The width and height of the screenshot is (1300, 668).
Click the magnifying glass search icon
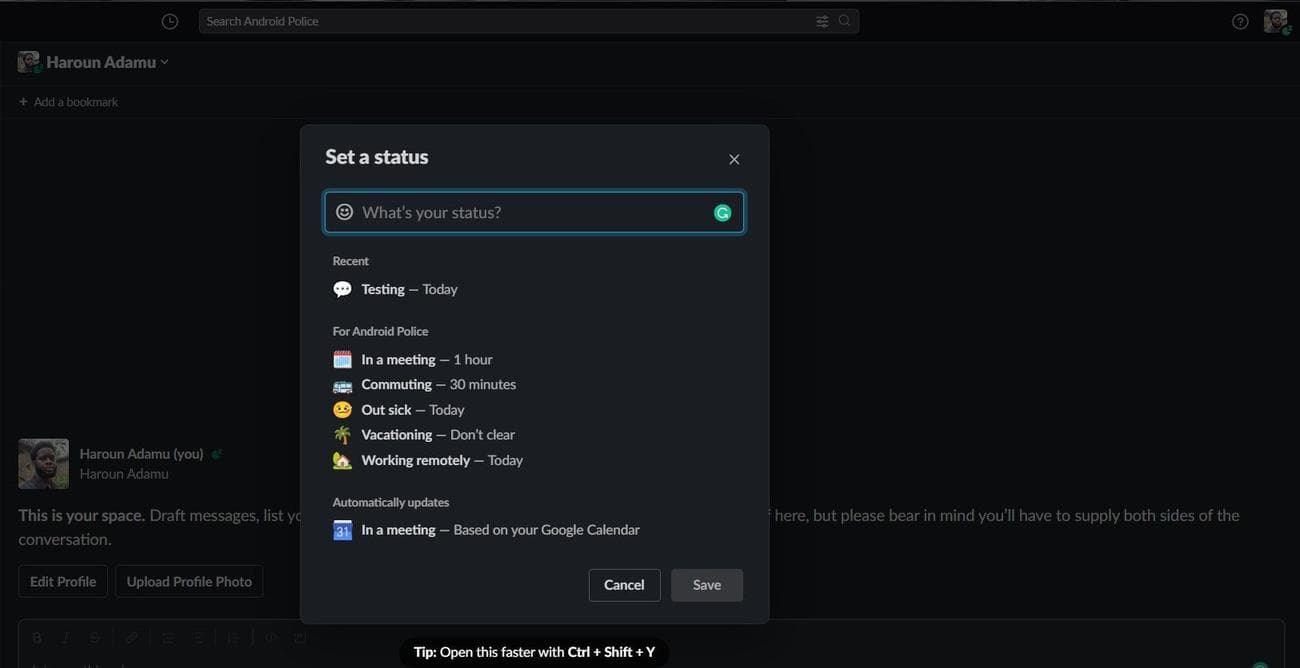tap(843, 20)
